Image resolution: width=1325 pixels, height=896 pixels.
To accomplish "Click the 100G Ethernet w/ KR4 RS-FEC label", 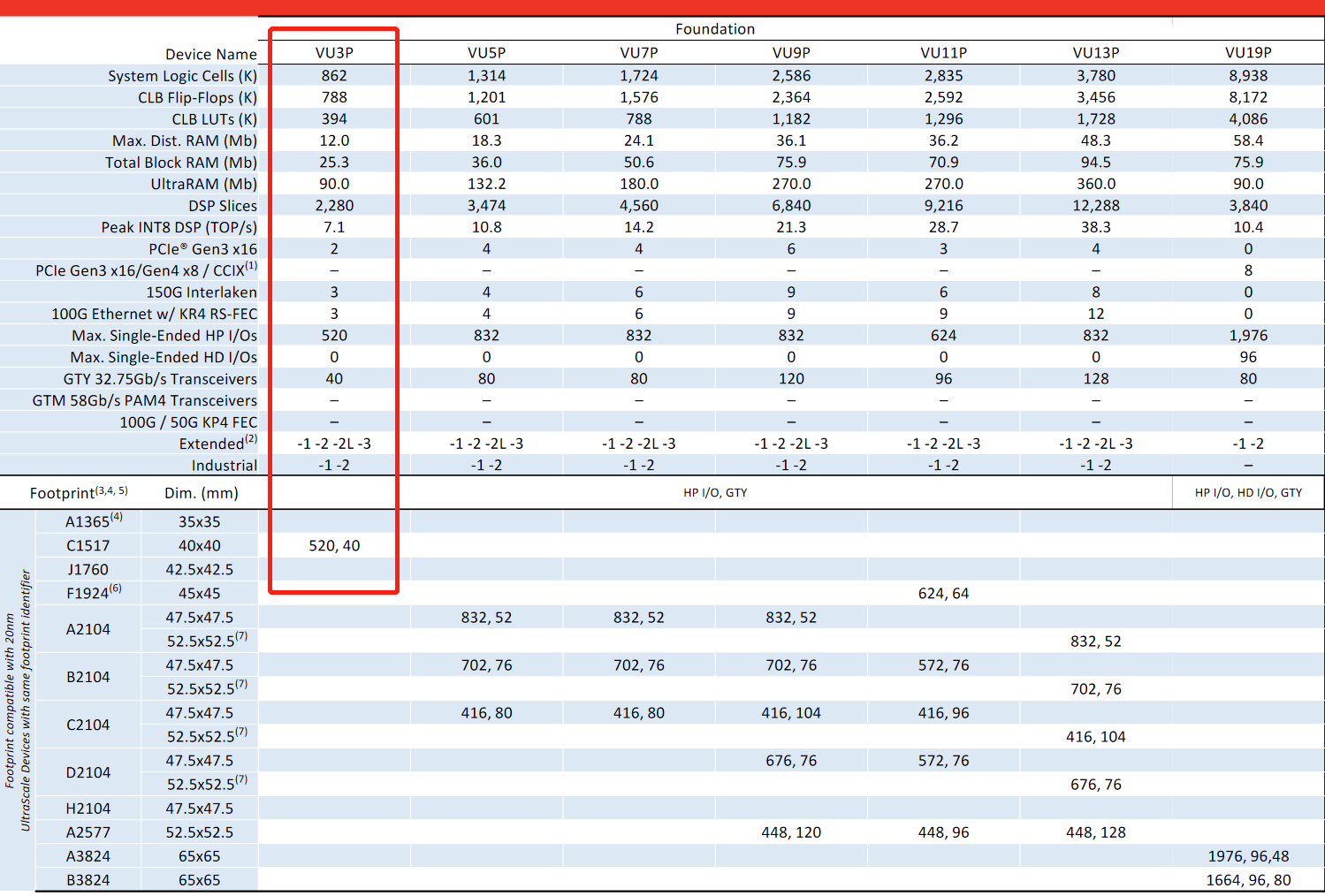I will [x=155, y=314].
